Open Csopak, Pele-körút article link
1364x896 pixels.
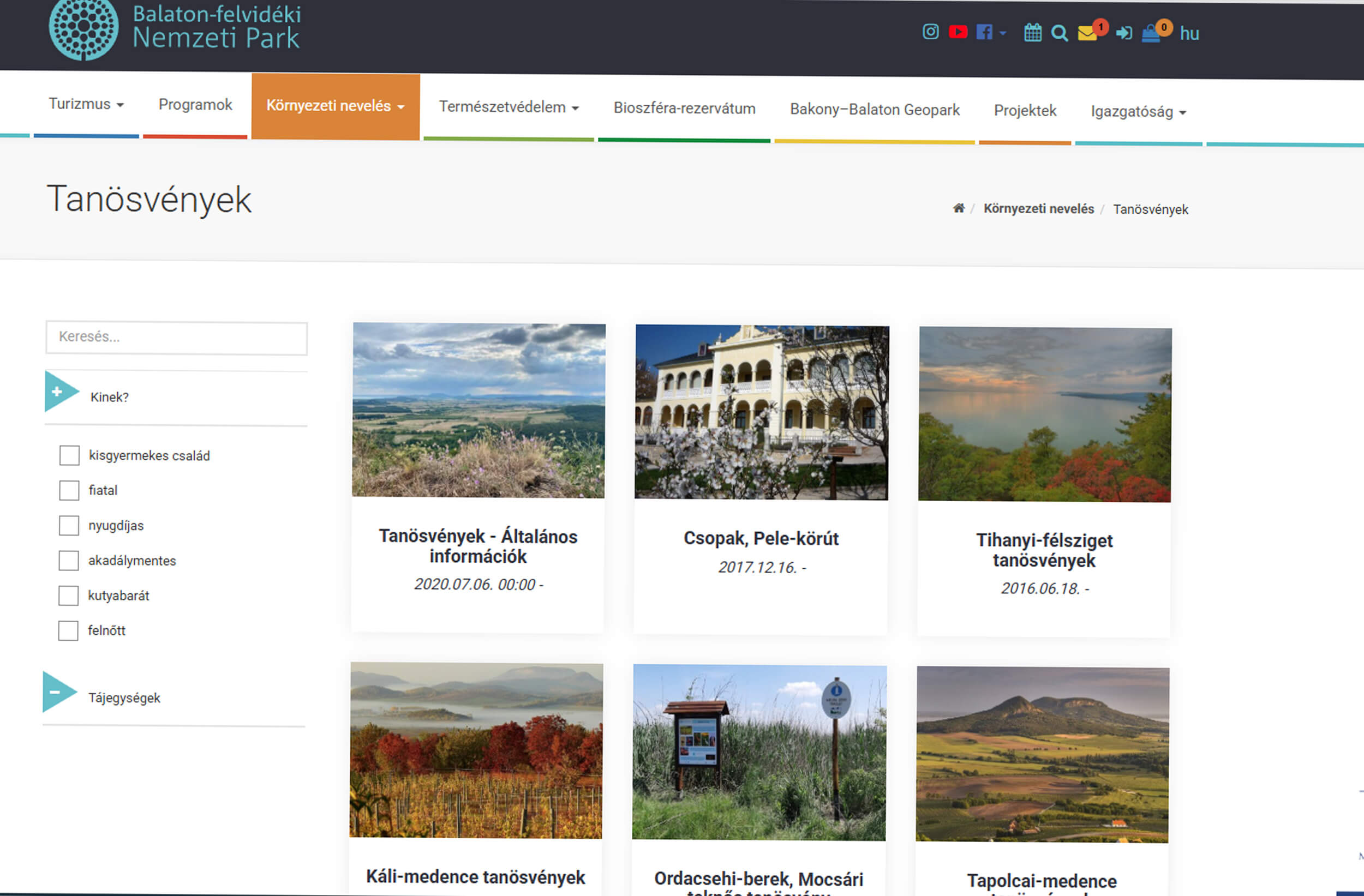(761, 538)
